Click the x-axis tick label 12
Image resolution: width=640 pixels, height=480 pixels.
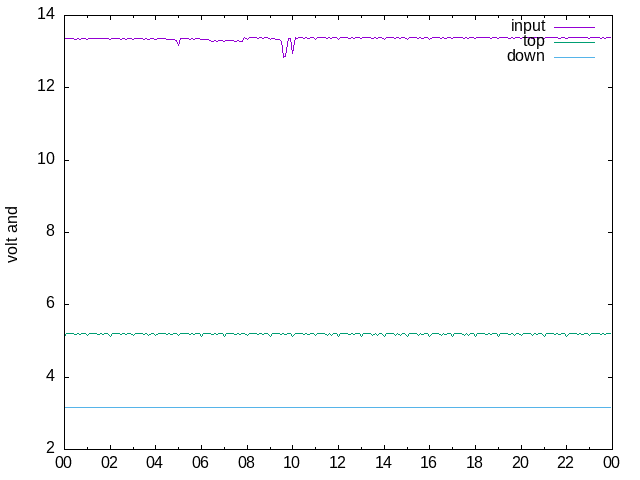tap(337, 463)
